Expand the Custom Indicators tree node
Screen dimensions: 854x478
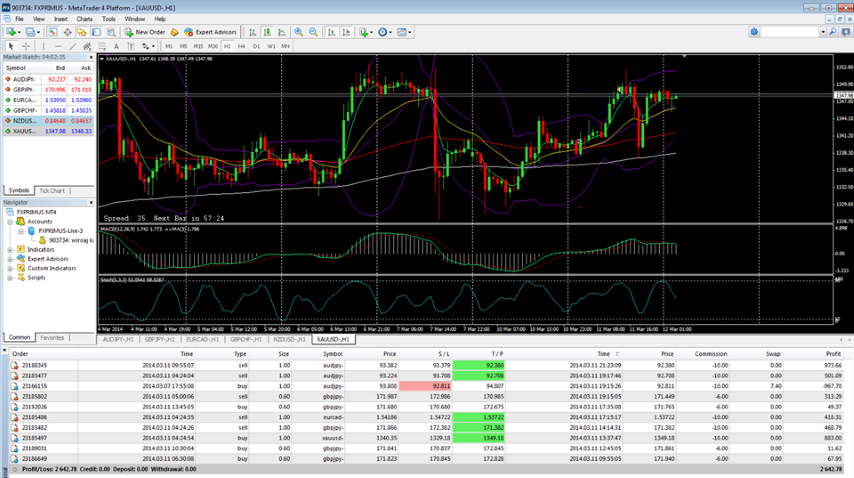pyautogui.click(x=10, y=268)
